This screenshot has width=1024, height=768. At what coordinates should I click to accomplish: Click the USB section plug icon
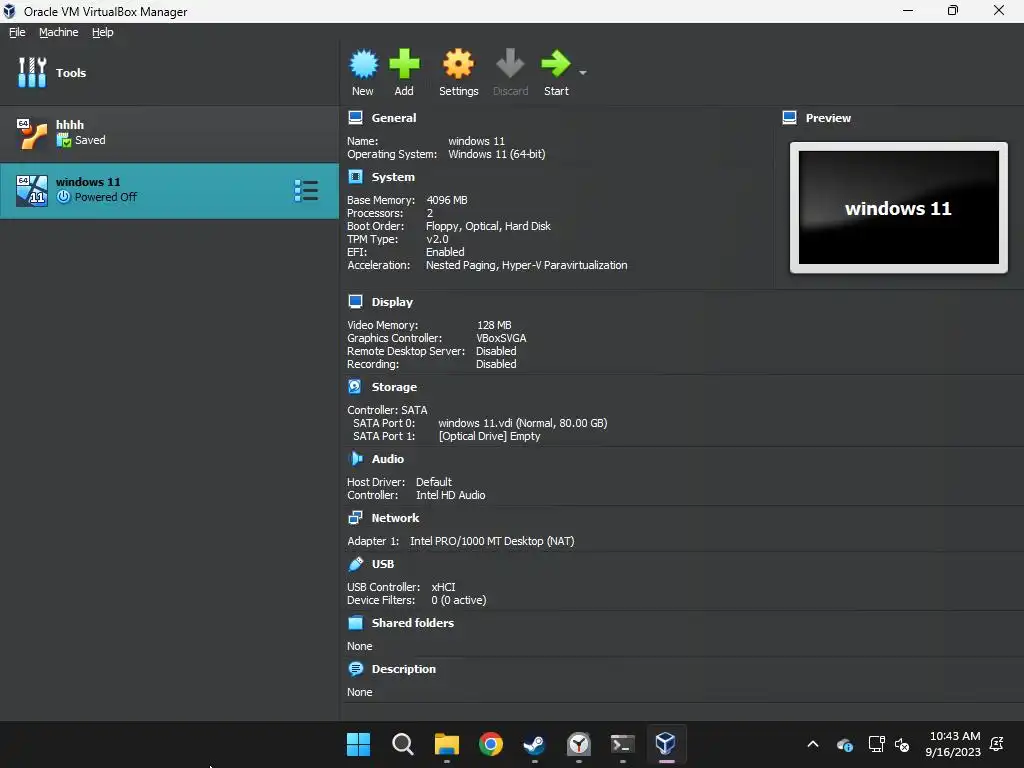pos(355,564)
